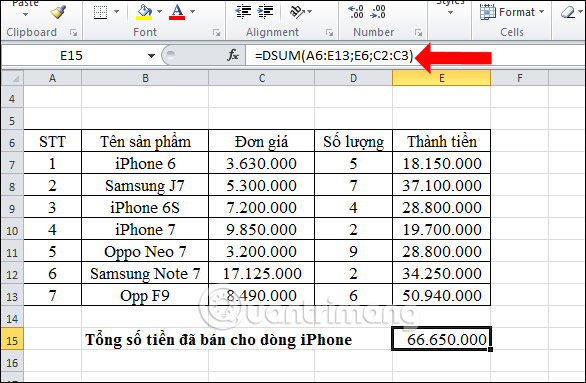This screenshot has width=586, height=383.
Task: Click the Tổng số tiền đã bán label
Action: 218,340
